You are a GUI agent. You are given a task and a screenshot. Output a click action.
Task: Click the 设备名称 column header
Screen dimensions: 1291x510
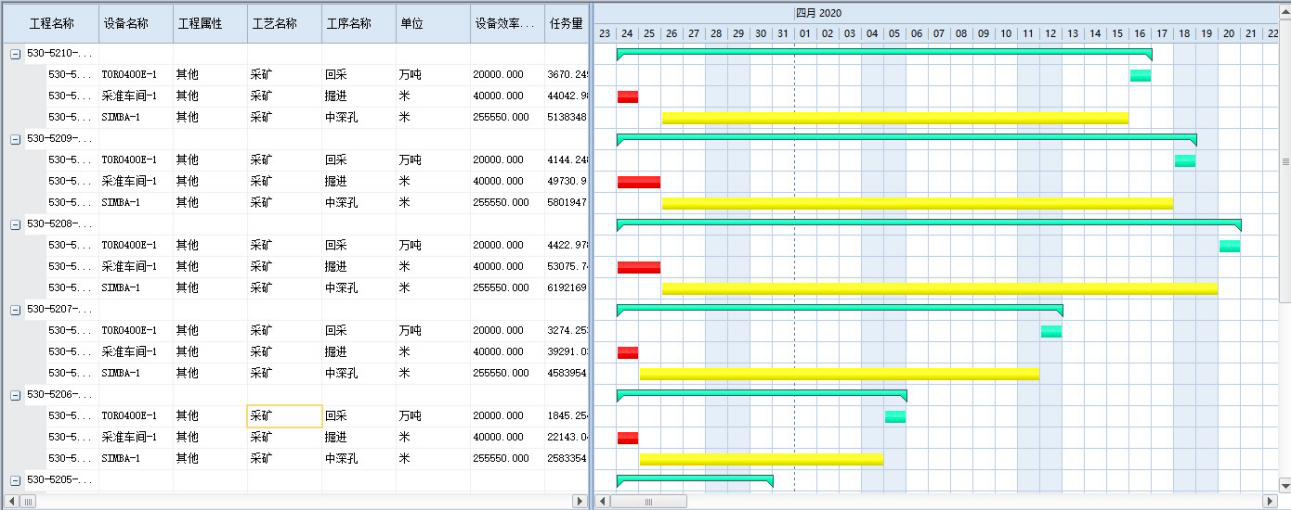[x=127, y=22]
